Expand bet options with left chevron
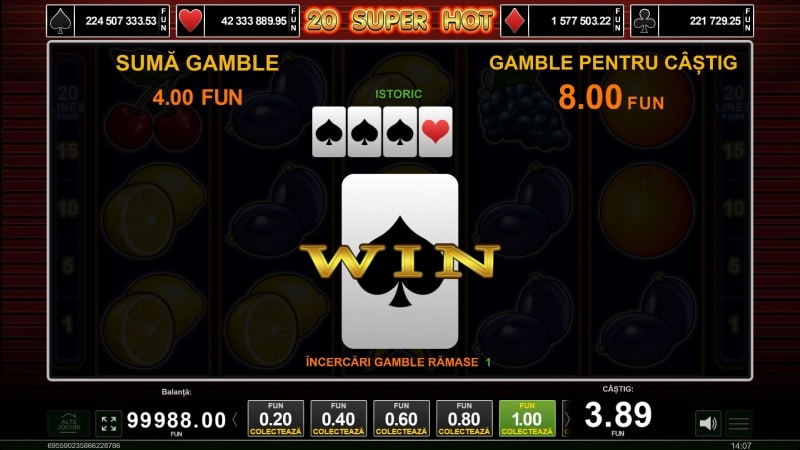The image size is (800, 450). pyautogui.click(x=235, y=419)
